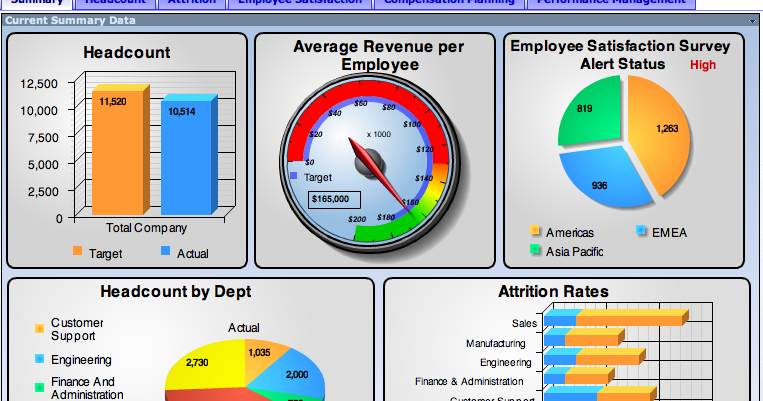The width and height of the screenshot is (763, 401).
Task: Click the $100 tick label on the gauge
Action: click(x=412, y=124)
